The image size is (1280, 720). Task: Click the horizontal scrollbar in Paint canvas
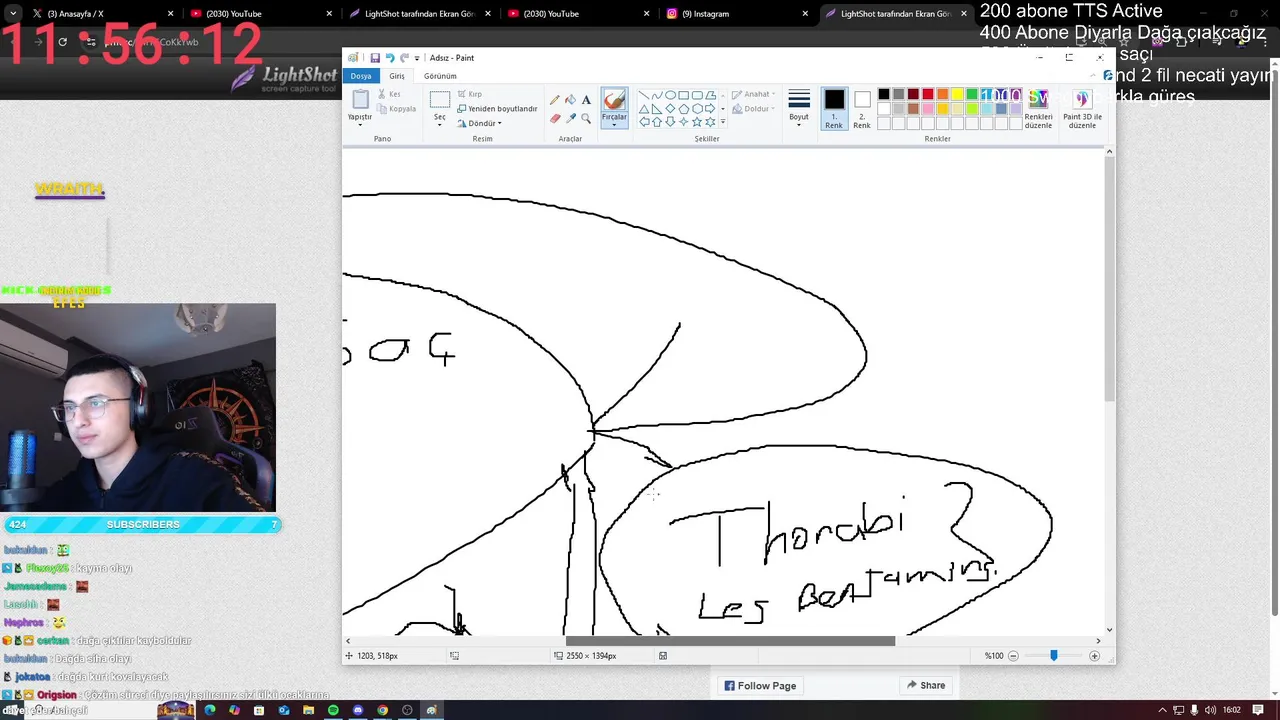point(730,641)
